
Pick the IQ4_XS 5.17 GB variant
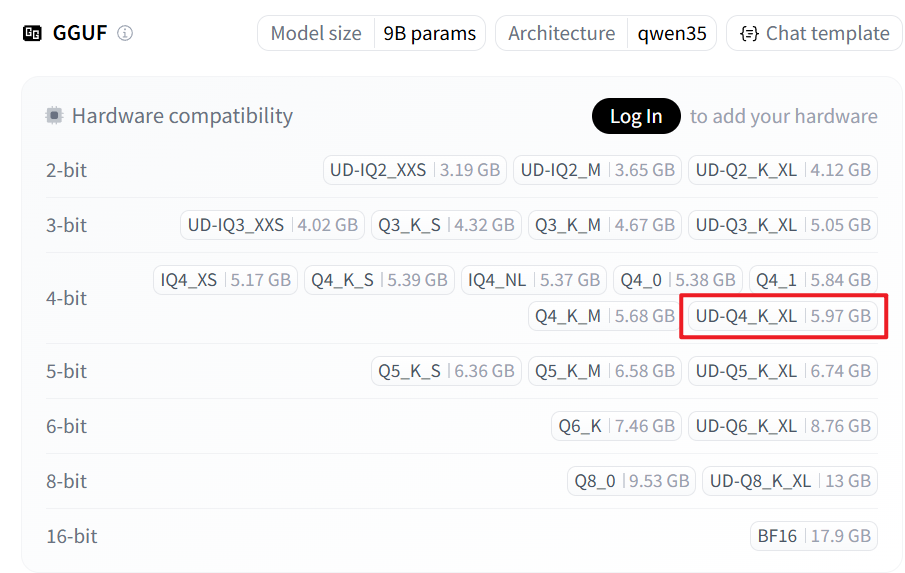point(226,280)
